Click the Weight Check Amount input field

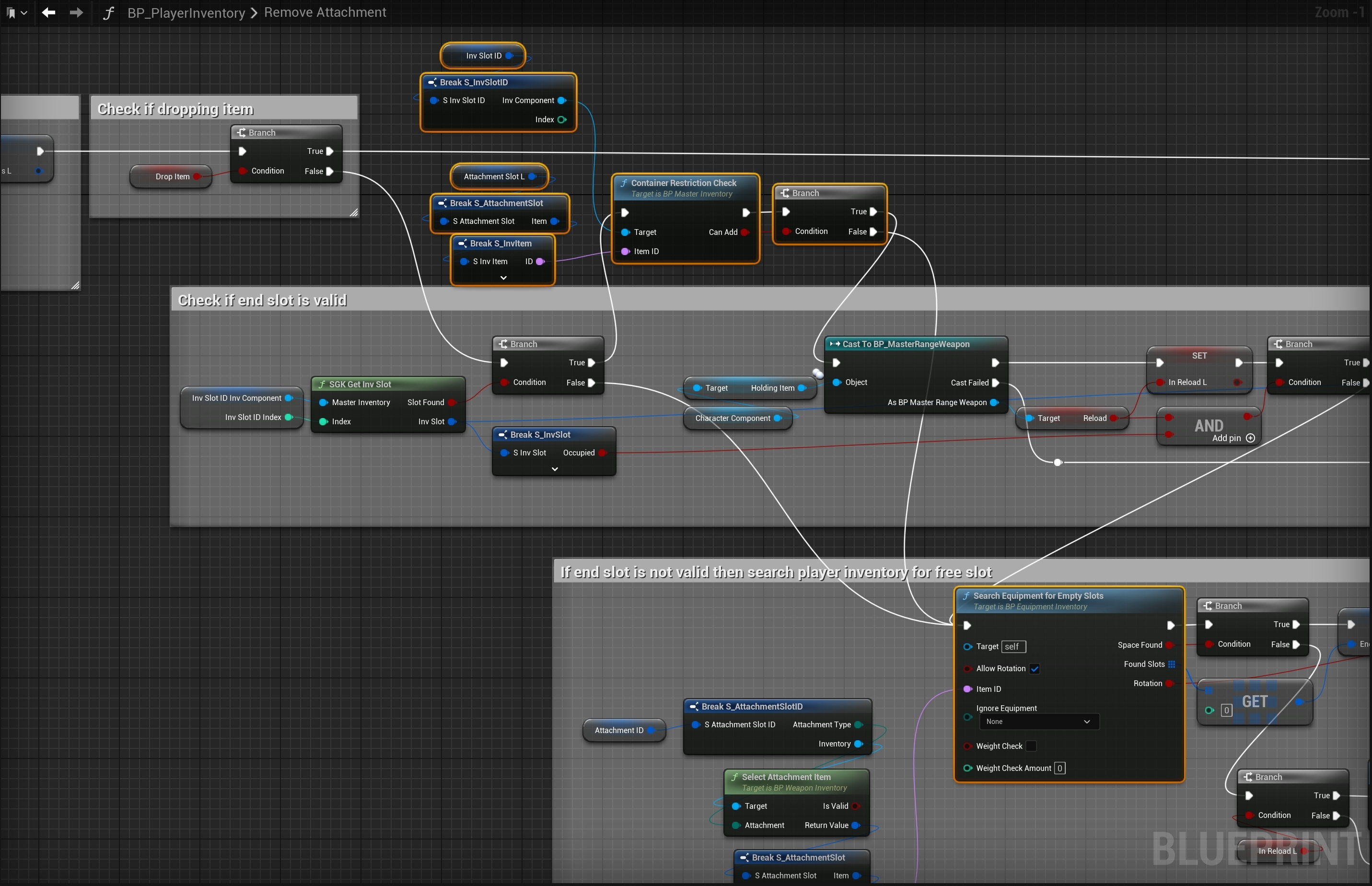(1059, 768)
